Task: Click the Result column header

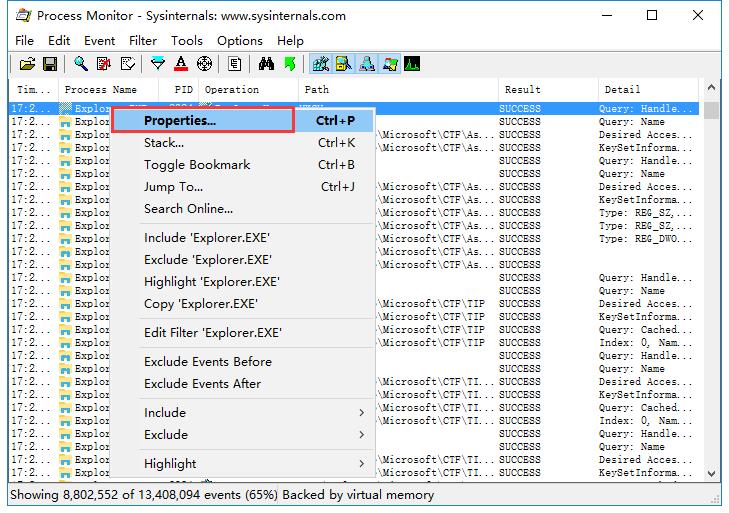Action: (522, 90)
